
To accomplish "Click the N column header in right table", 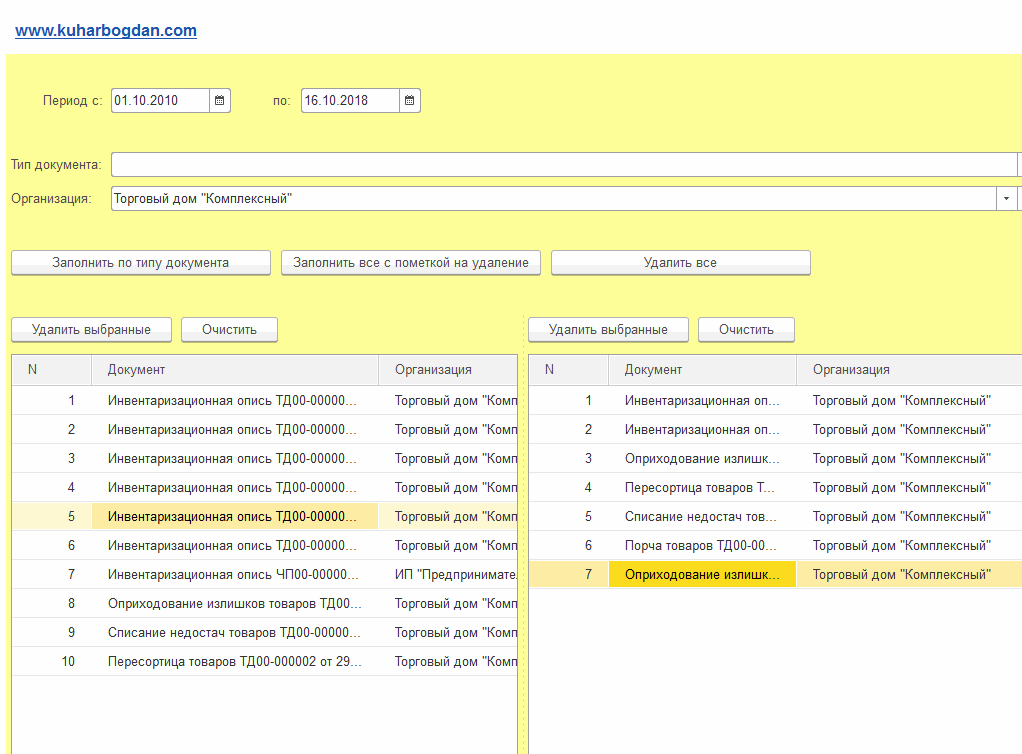I will (549, 370).
